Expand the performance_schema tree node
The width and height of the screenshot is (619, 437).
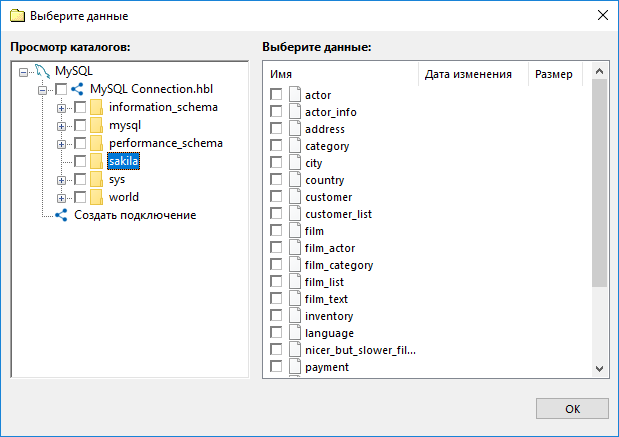coord(61,144)
